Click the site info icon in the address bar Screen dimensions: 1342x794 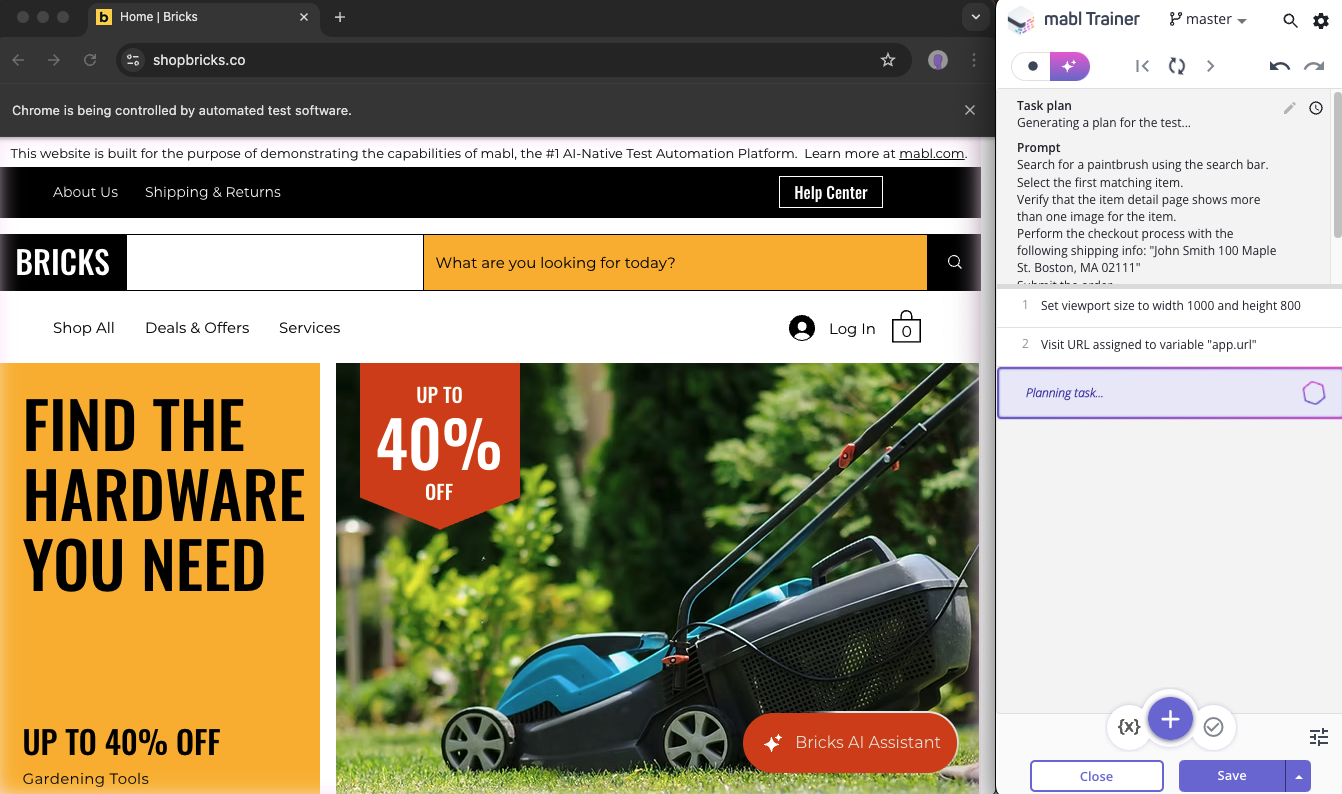tap(133, 60)
